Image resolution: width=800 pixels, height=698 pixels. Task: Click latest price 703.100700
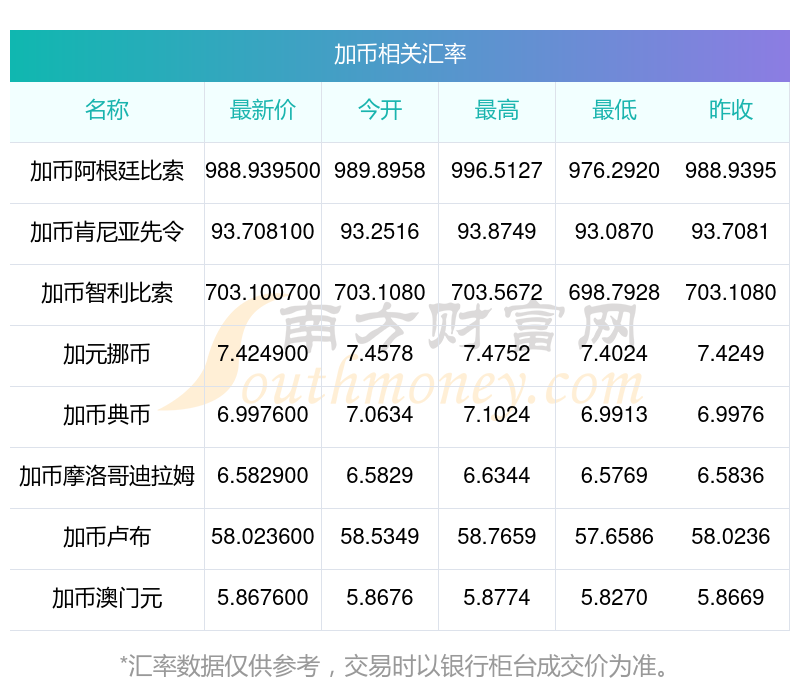click(262, 293)
